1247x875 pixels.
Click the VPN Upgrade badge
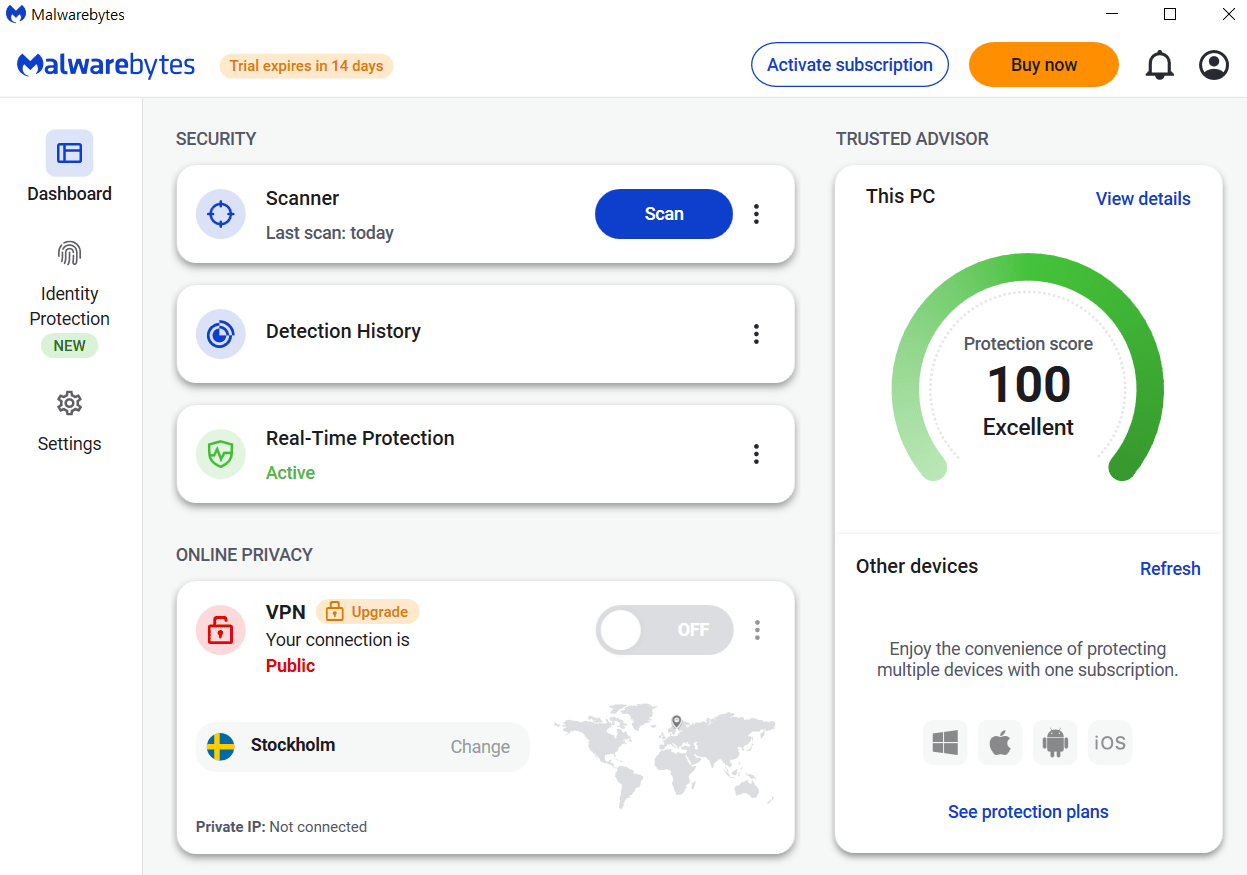[367, 611]
